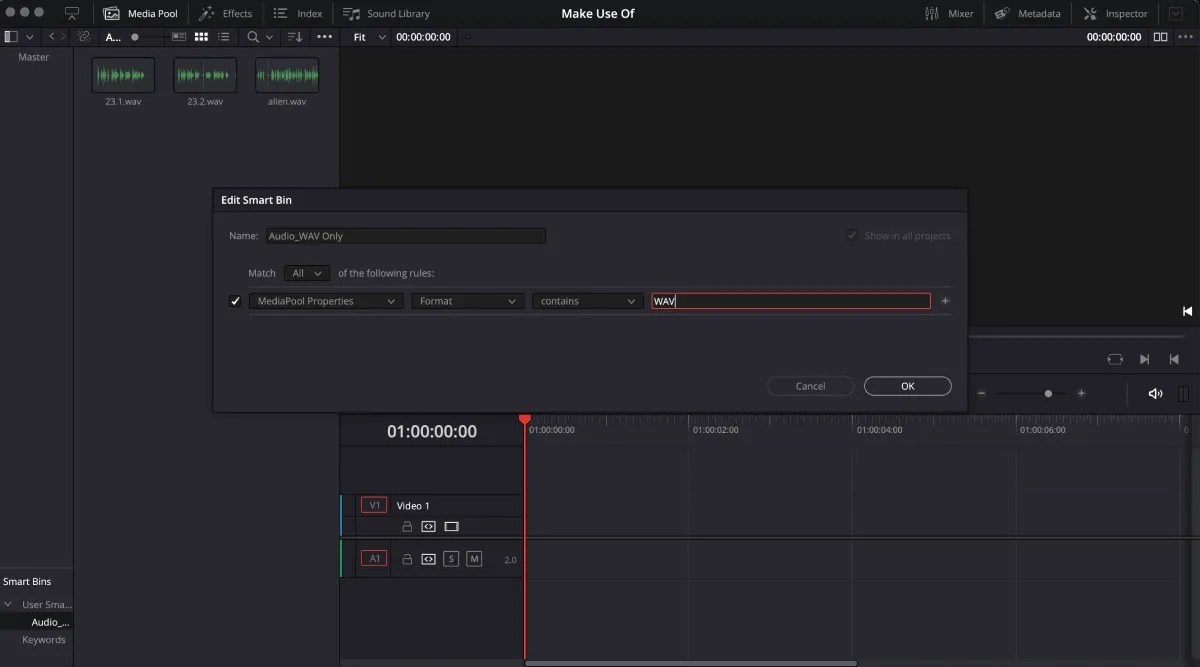This screenshot has width=1200, height=667.
Task: Open the MediaPool Properties dropdown
Action: coord(325,300)
